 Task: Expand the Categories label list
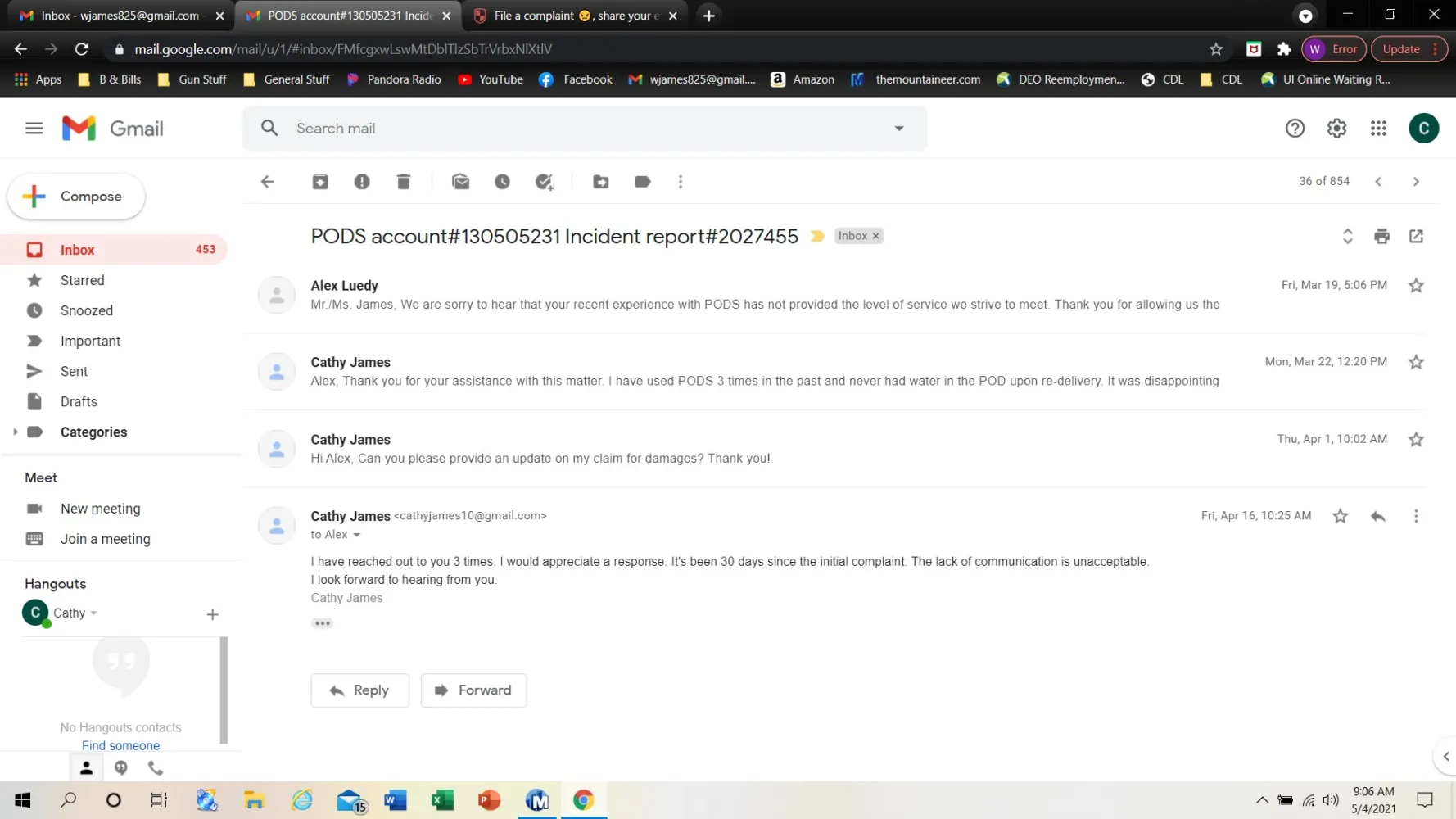[15, 432]
